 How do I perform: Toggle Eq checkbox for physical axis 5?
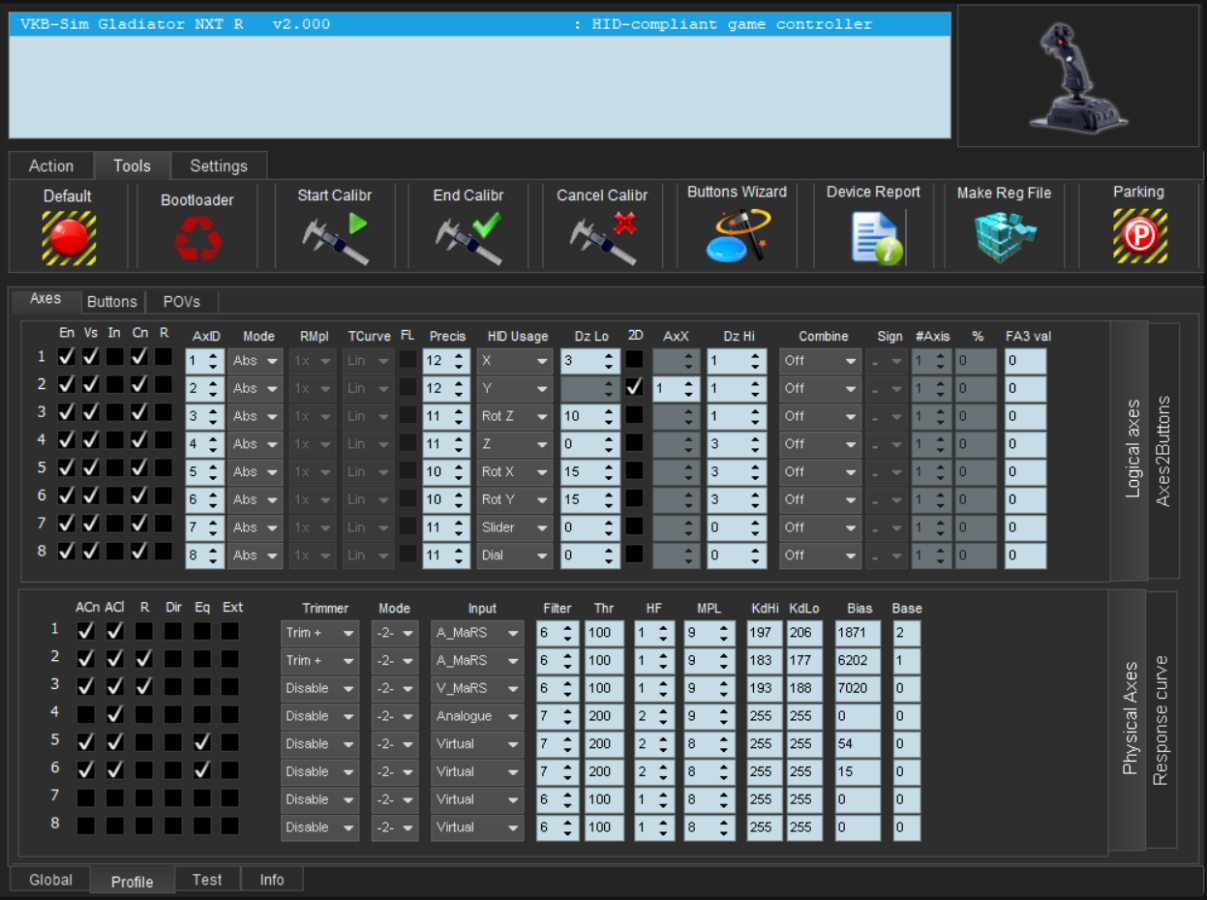coord(202,742)
